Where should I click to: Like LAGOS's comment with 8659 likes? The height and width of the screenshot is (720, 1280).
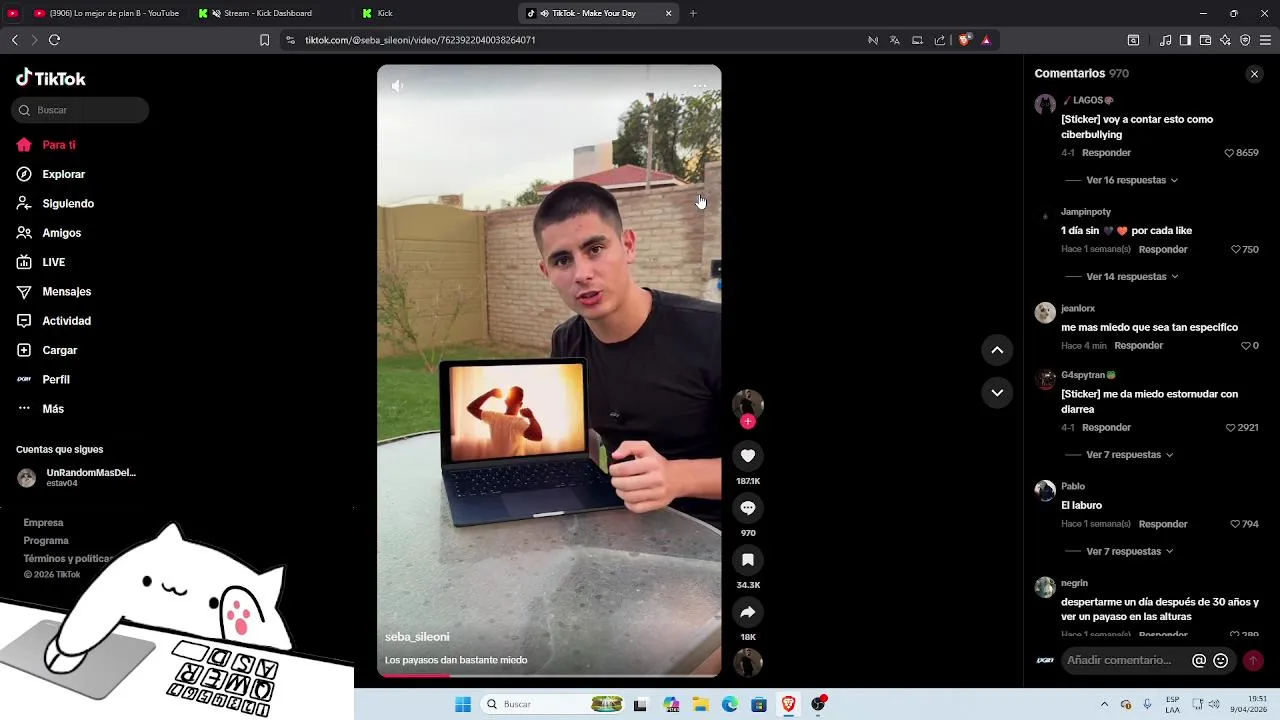tap(1230, 153)
